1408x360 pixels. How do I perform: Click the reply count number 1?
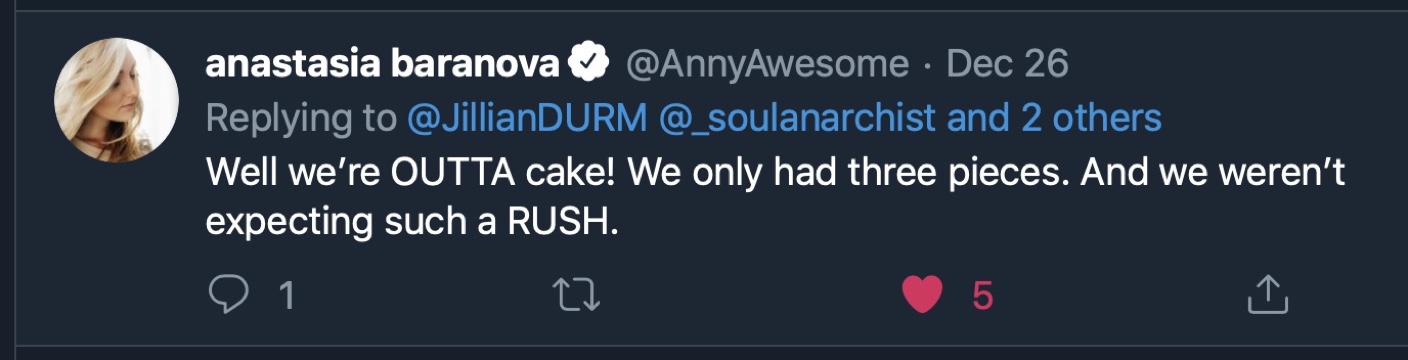tap(286, 295)
